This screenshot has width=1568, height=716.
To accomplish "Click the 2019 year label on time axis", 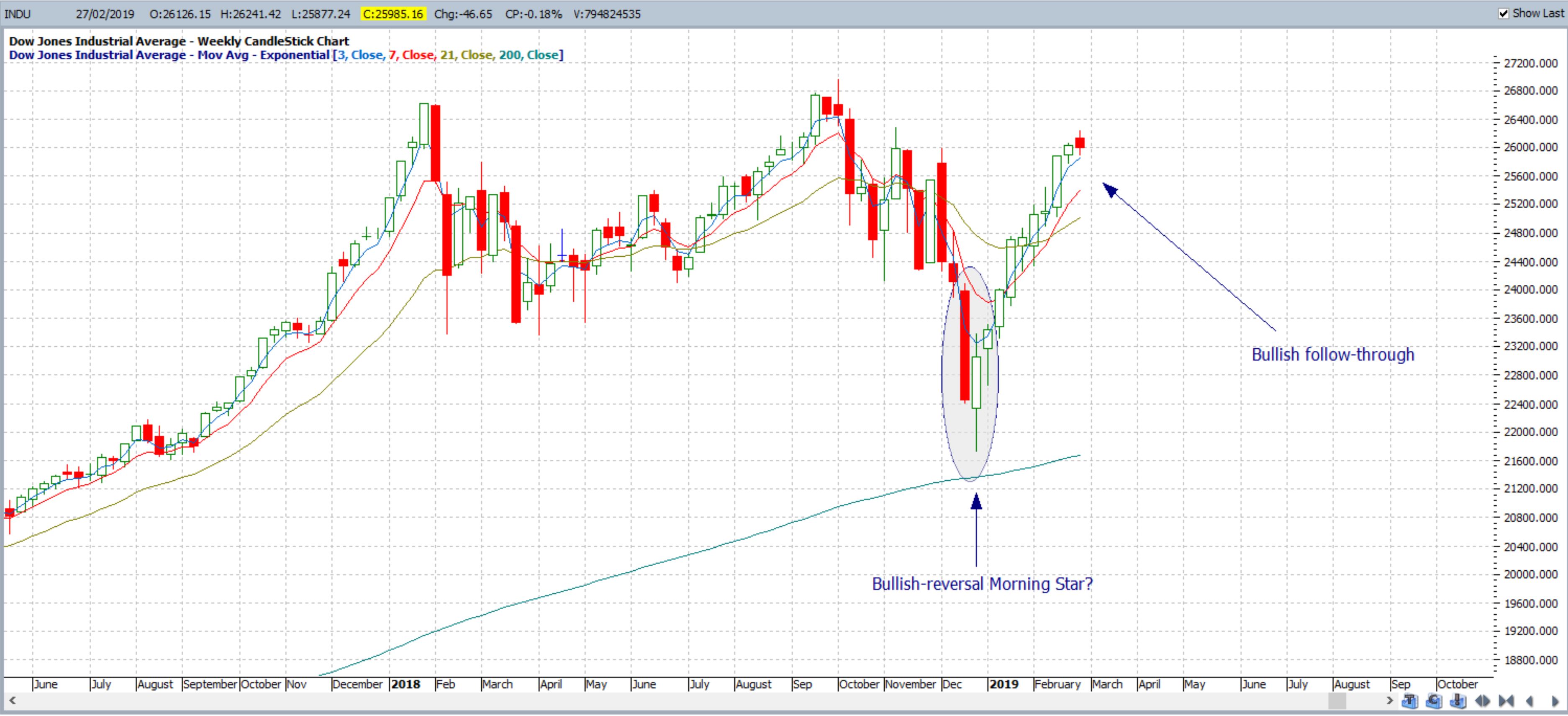I will click(x=1004, y=684).
